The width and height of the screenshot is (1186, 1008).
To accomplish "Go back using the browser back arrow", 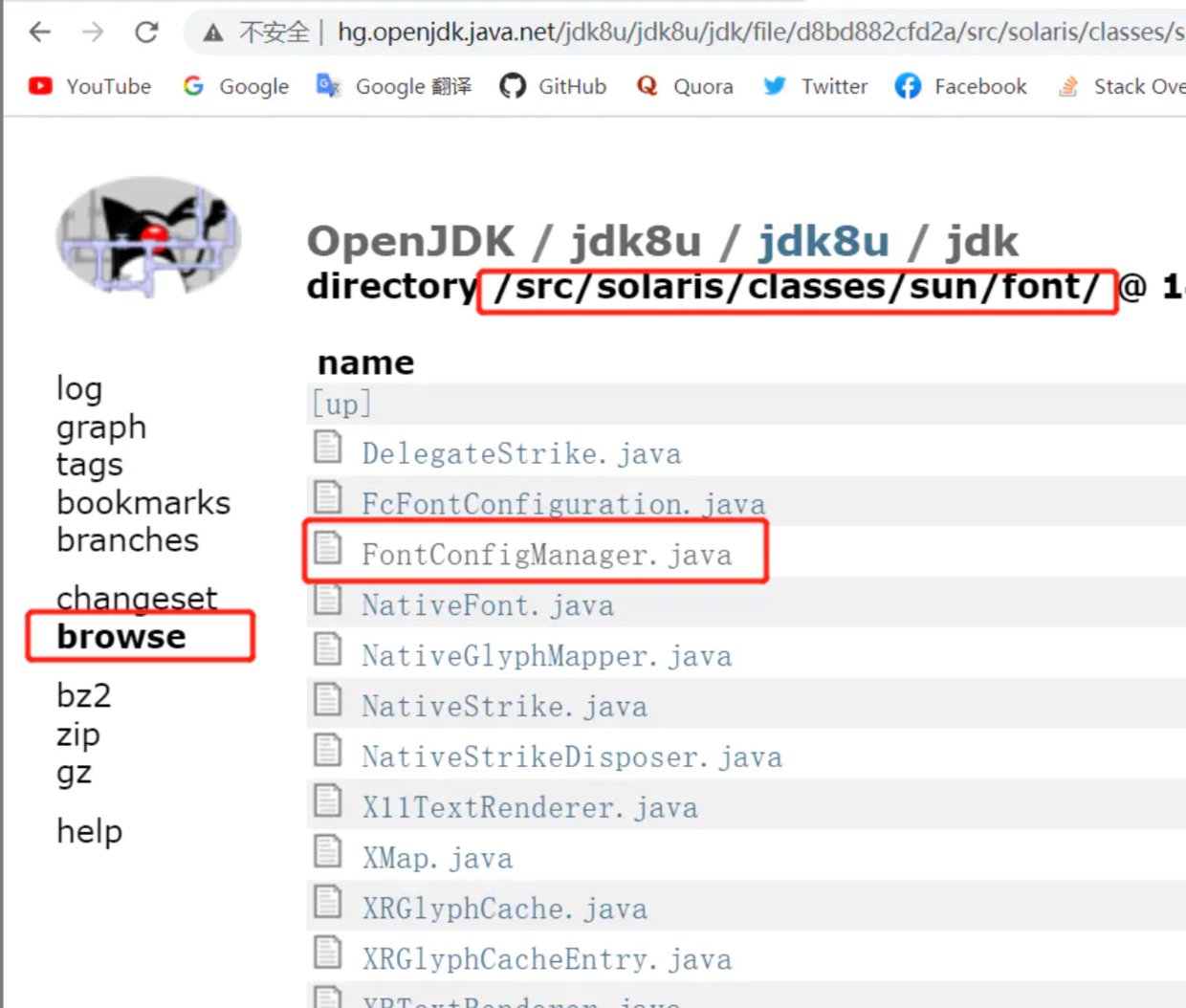I will pos(40,33).
